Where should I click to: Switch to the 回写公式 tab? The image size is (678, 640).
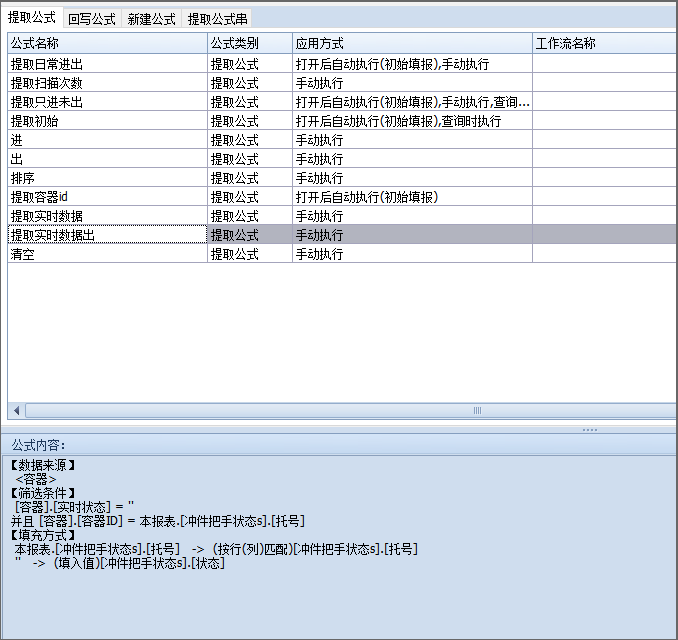tap(92, 19)
